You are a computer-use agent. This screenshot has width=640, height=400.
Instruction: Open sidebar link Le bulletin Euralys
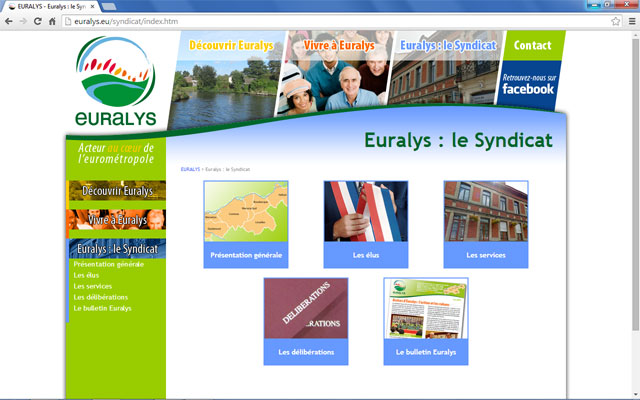[x=102, y=308]
